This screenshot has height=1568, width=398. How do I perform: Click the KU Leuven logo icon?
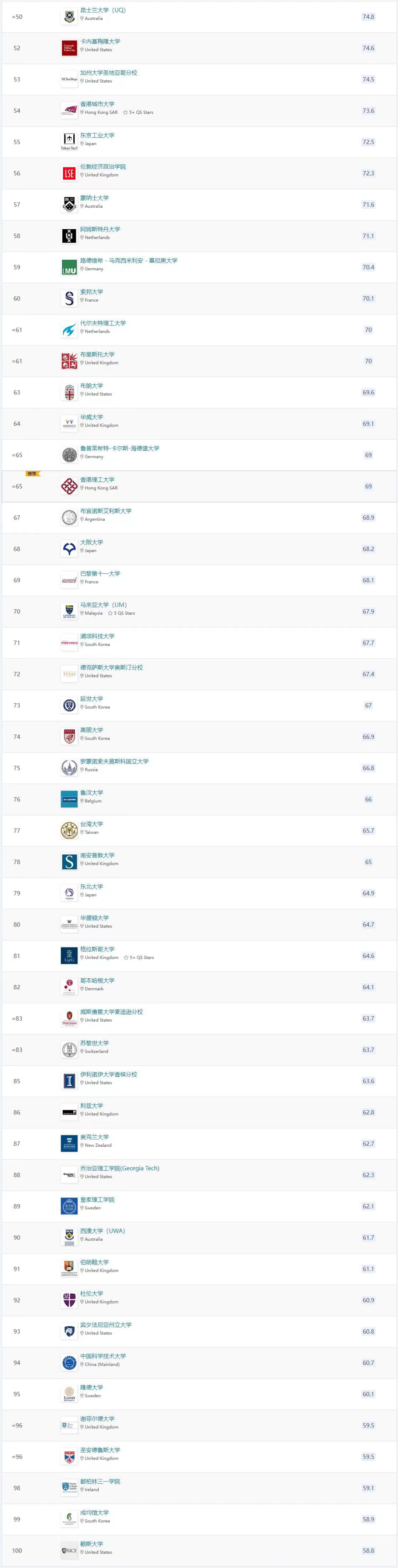(x=69, y=799)
